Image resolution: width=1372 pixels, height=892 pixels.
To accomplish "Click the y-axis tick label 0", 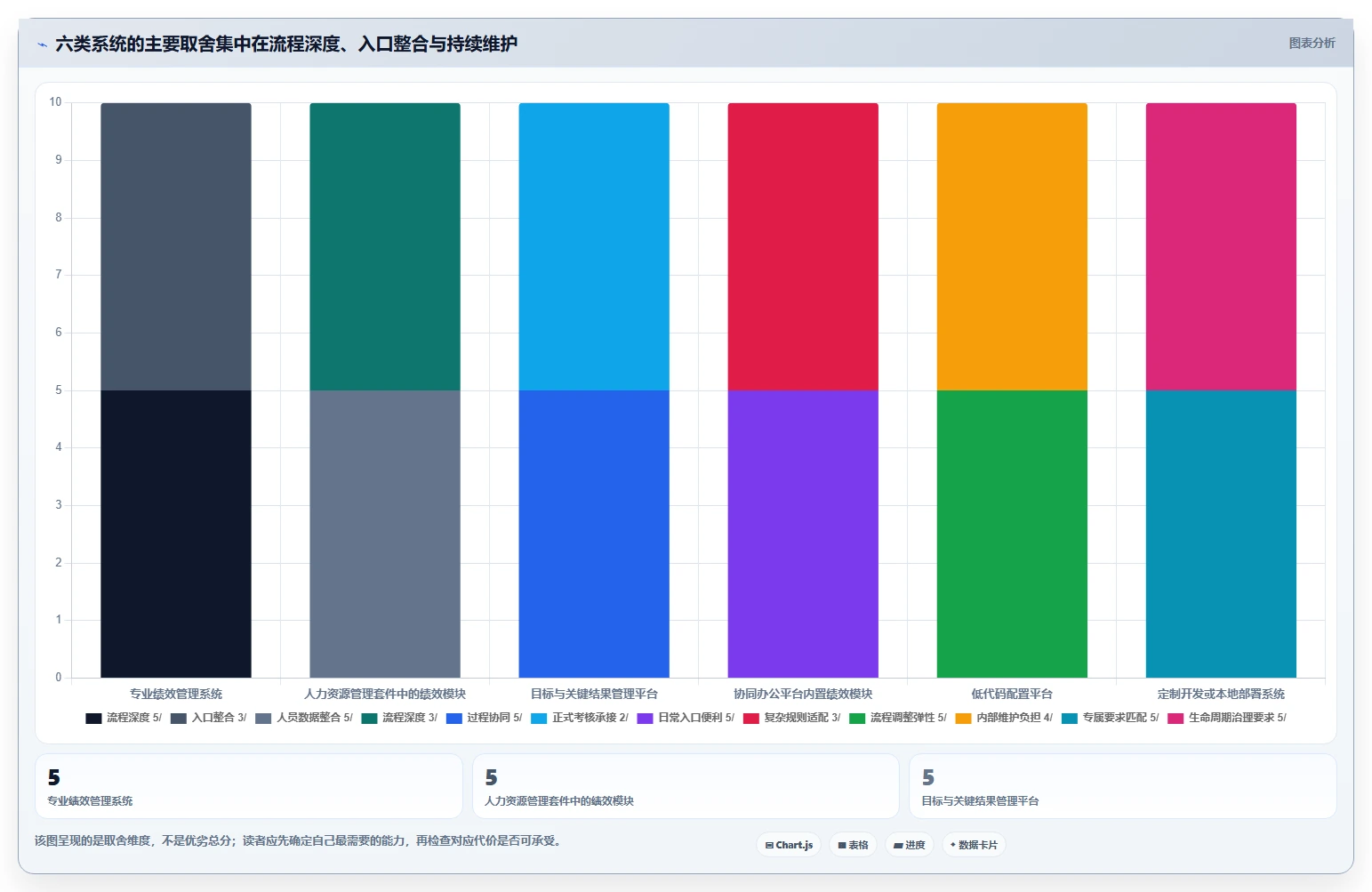I will 59,678.
